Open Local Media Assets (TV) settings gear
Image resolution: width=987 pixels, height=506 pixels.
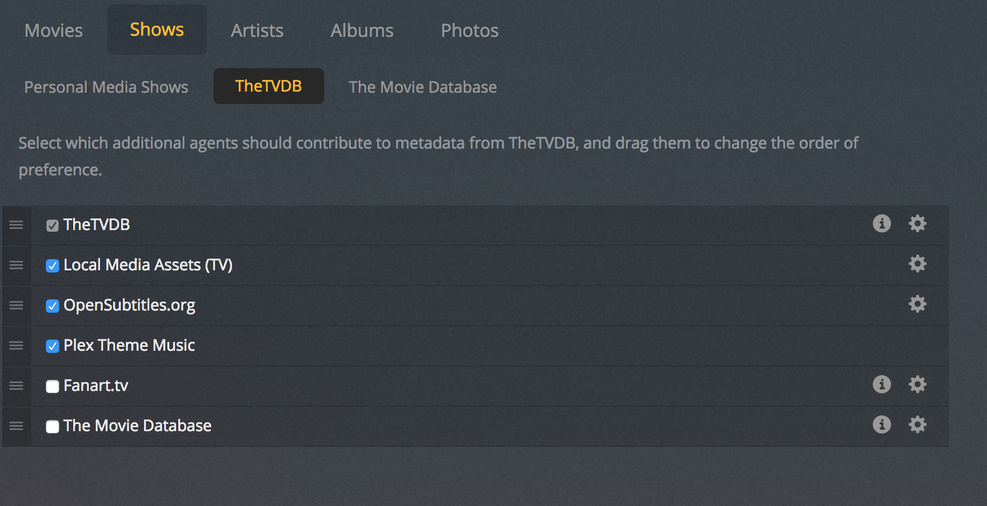917,264
